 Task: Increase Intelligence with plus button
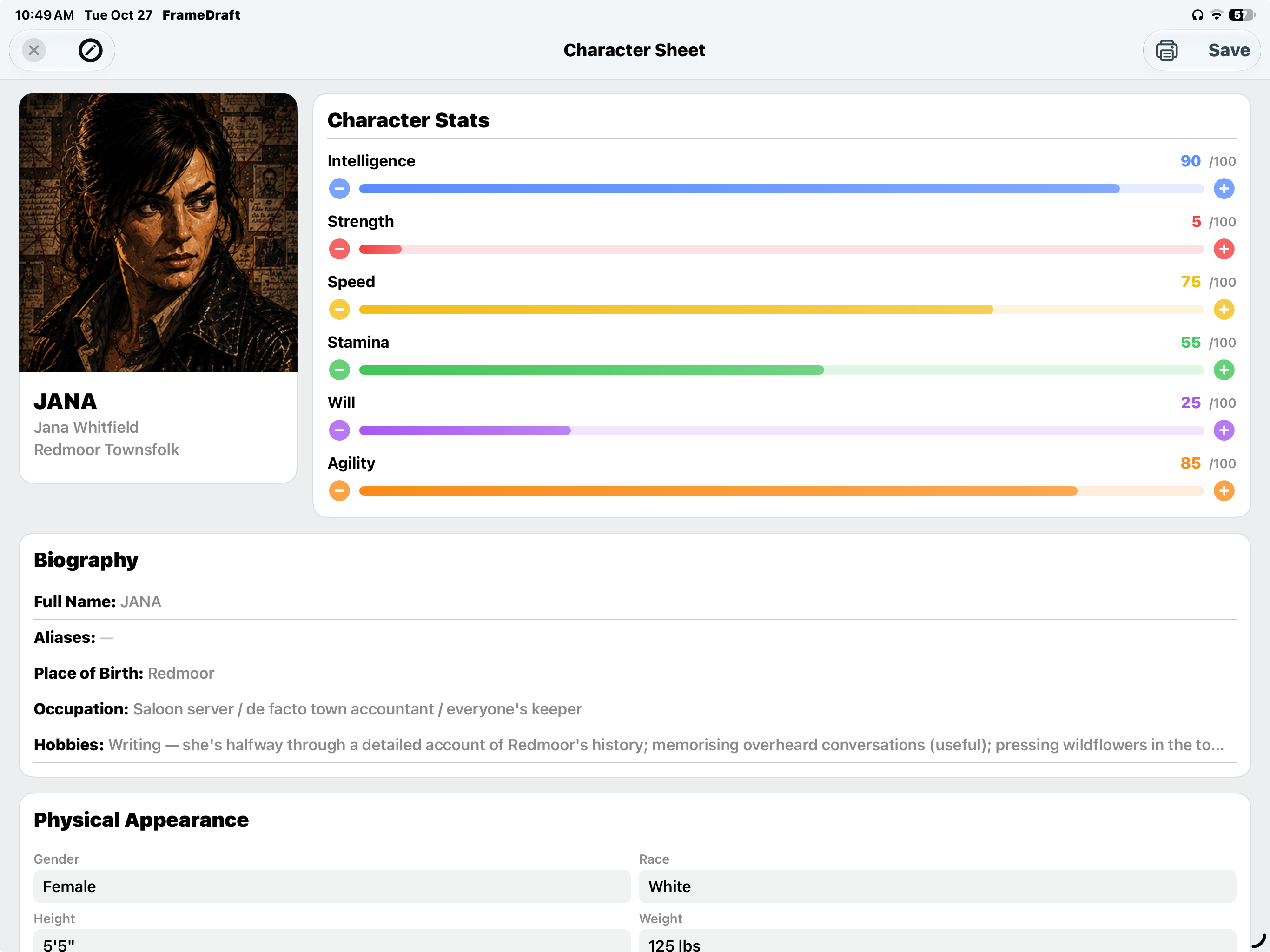coord(1224,188)
